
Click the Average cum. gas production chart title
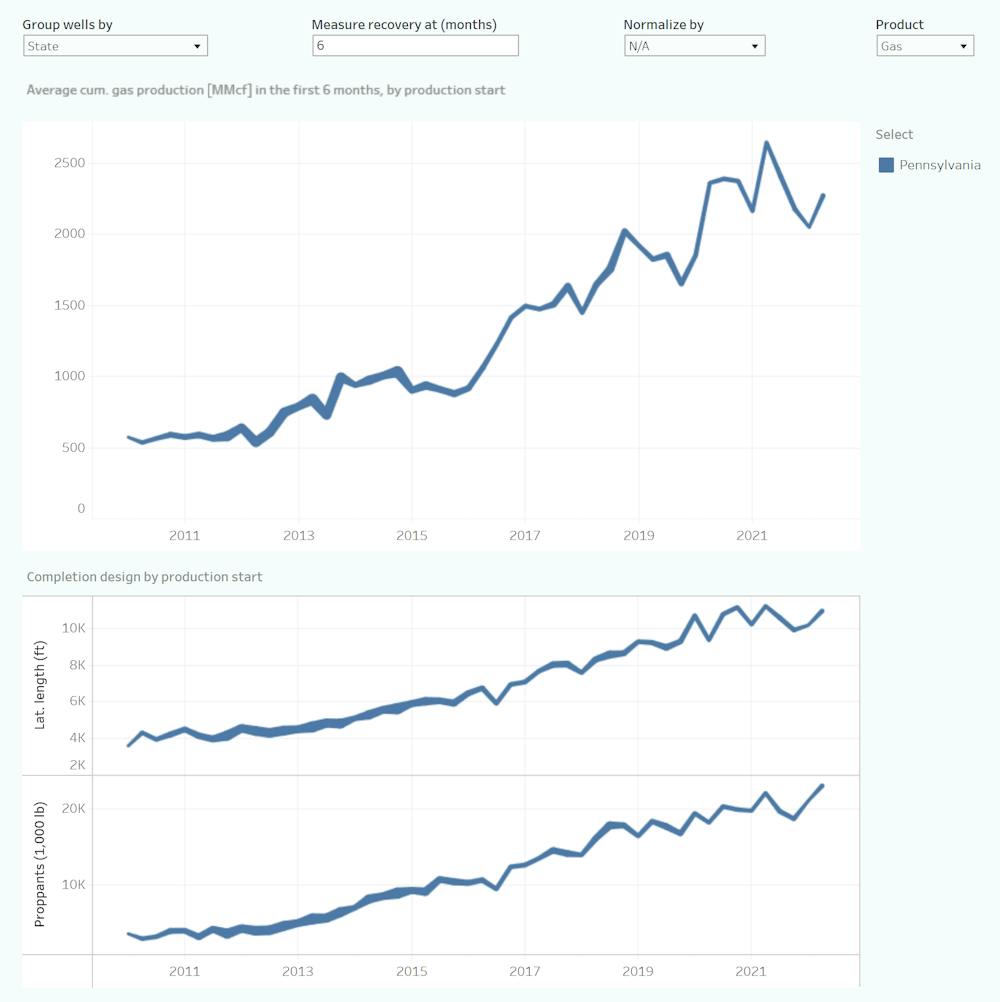tap(265, 90)
